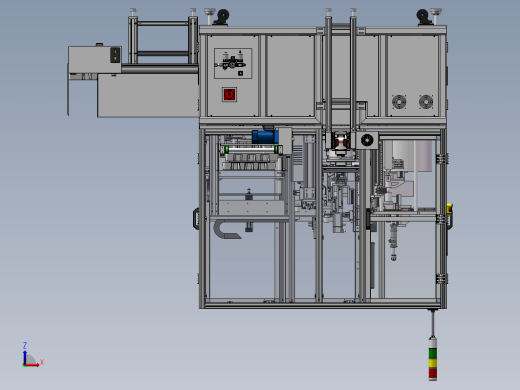Select the pneumatic air regulator unit on the panel
This screenshot has width=520, height=390.
[231, 62]
